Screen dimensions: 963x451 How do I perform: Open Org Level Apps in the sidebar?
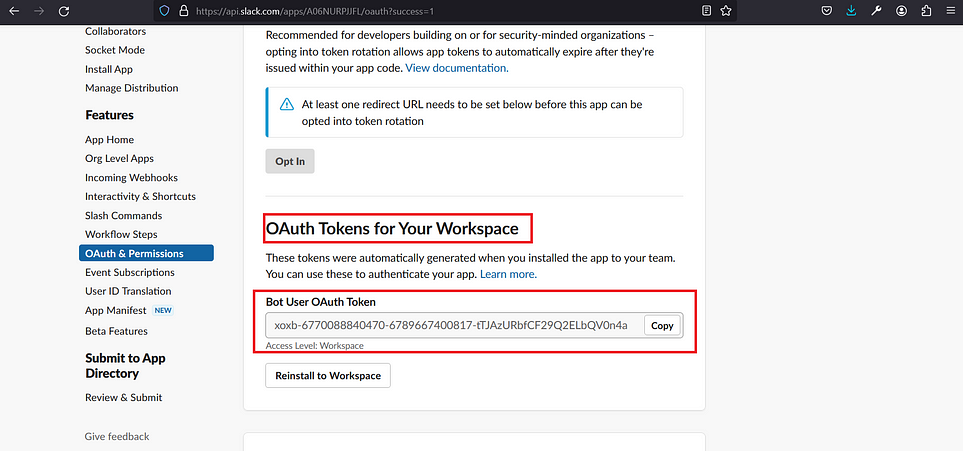tap(119, 159)
